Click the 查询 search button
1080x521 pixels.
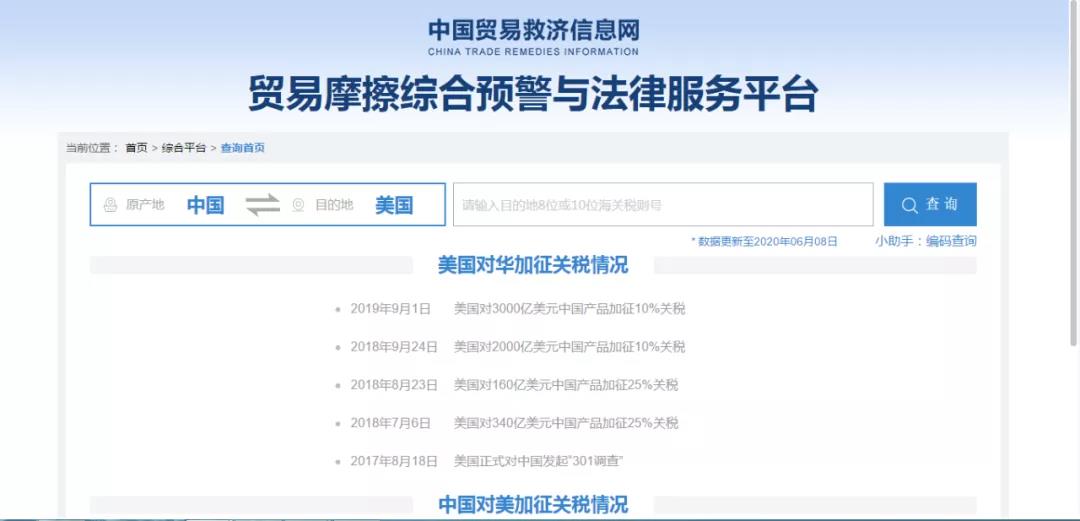click(x=930, y=204)
